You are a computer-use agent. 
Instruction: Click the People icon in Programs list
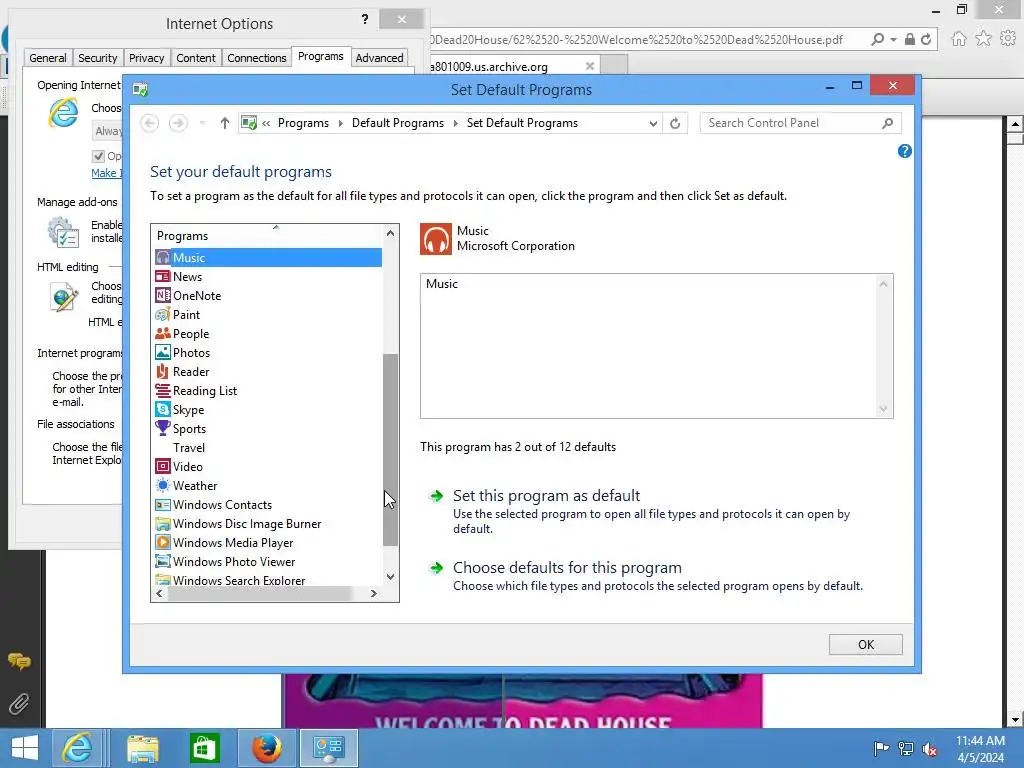pos(163,333)
